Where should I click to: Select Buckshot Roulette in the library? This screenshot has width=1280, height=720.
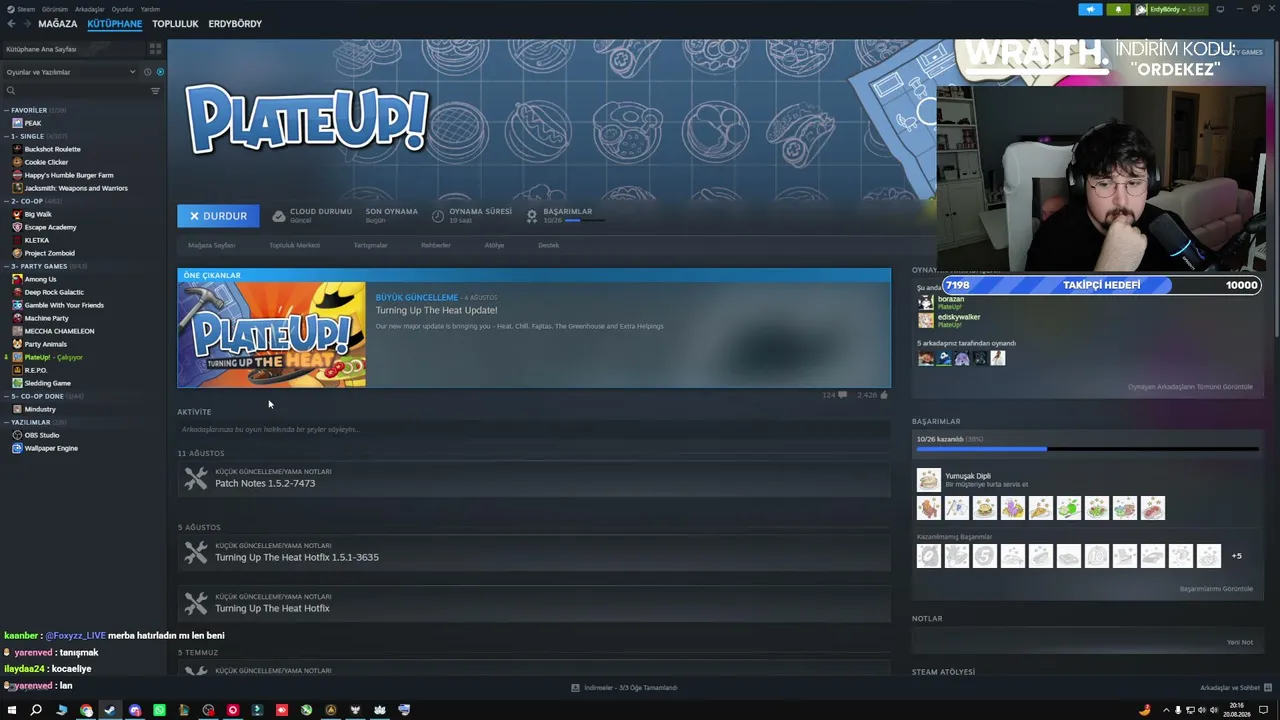pyautogui.click(x=53, y=149)
